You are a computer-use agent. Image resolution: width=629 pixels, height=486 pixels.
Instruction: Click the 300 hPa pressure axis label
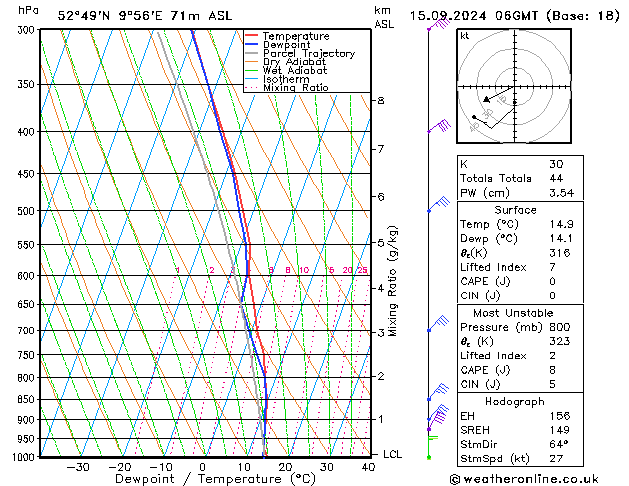click(26, 30)
